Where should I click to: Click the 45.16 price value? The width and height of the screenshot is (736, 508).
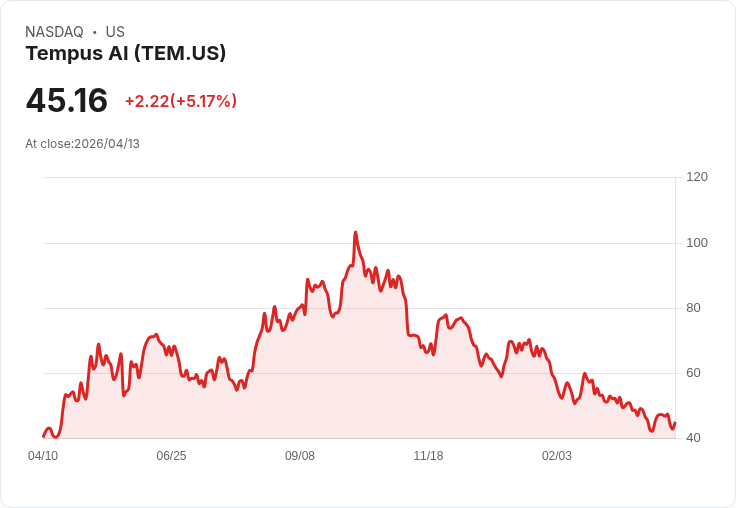[67, 101]
